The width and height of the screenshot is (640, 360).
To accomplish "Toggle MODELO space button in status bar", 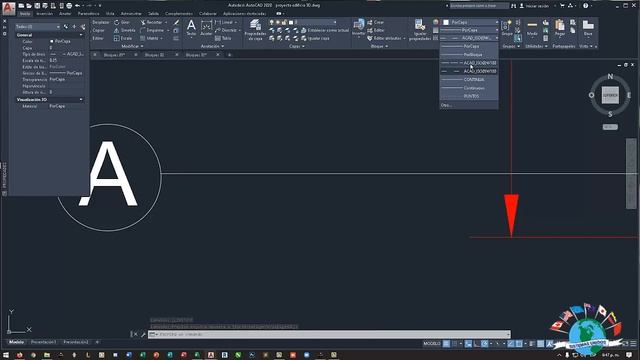I will [432, 344].
